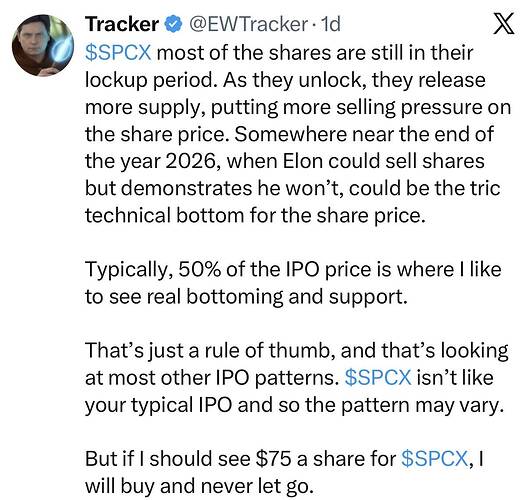Click the X logo in the corner
Viewport: 528px width, 500px height.
click(x=504, y=24)
